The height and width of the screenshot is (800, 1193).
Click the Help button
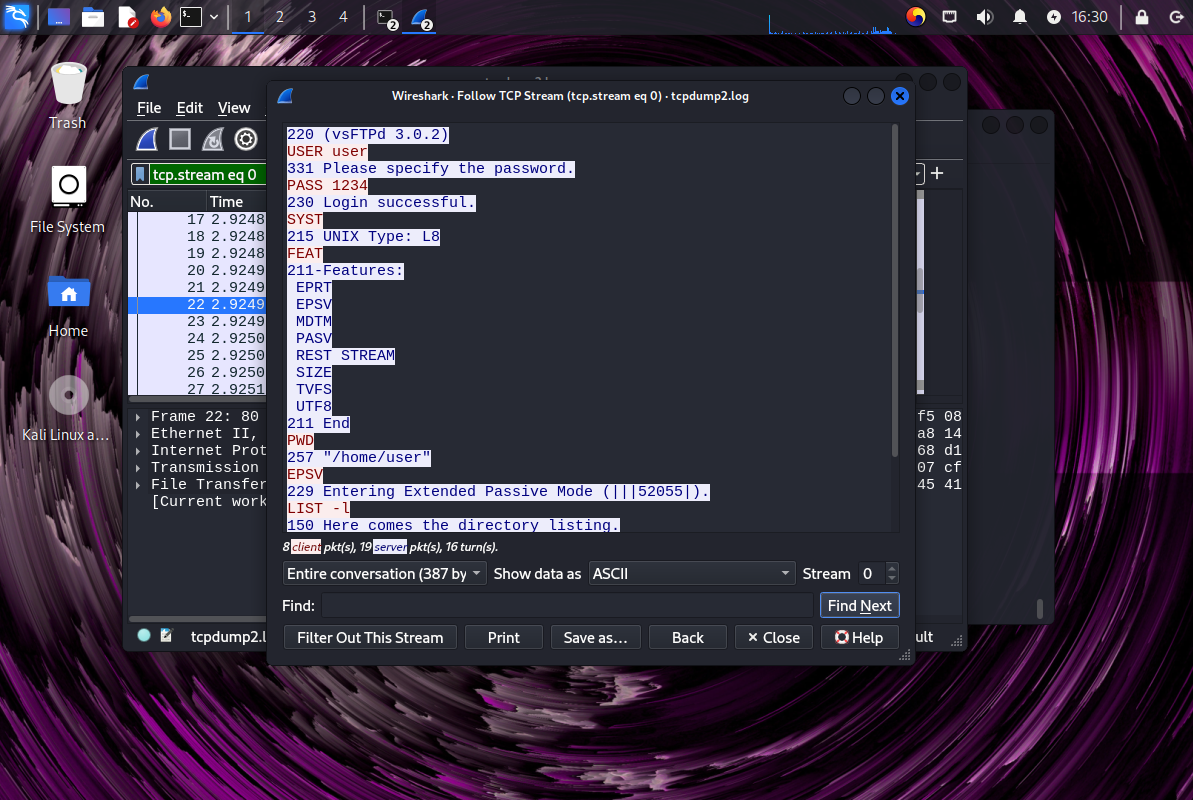(x=859, y=637)
